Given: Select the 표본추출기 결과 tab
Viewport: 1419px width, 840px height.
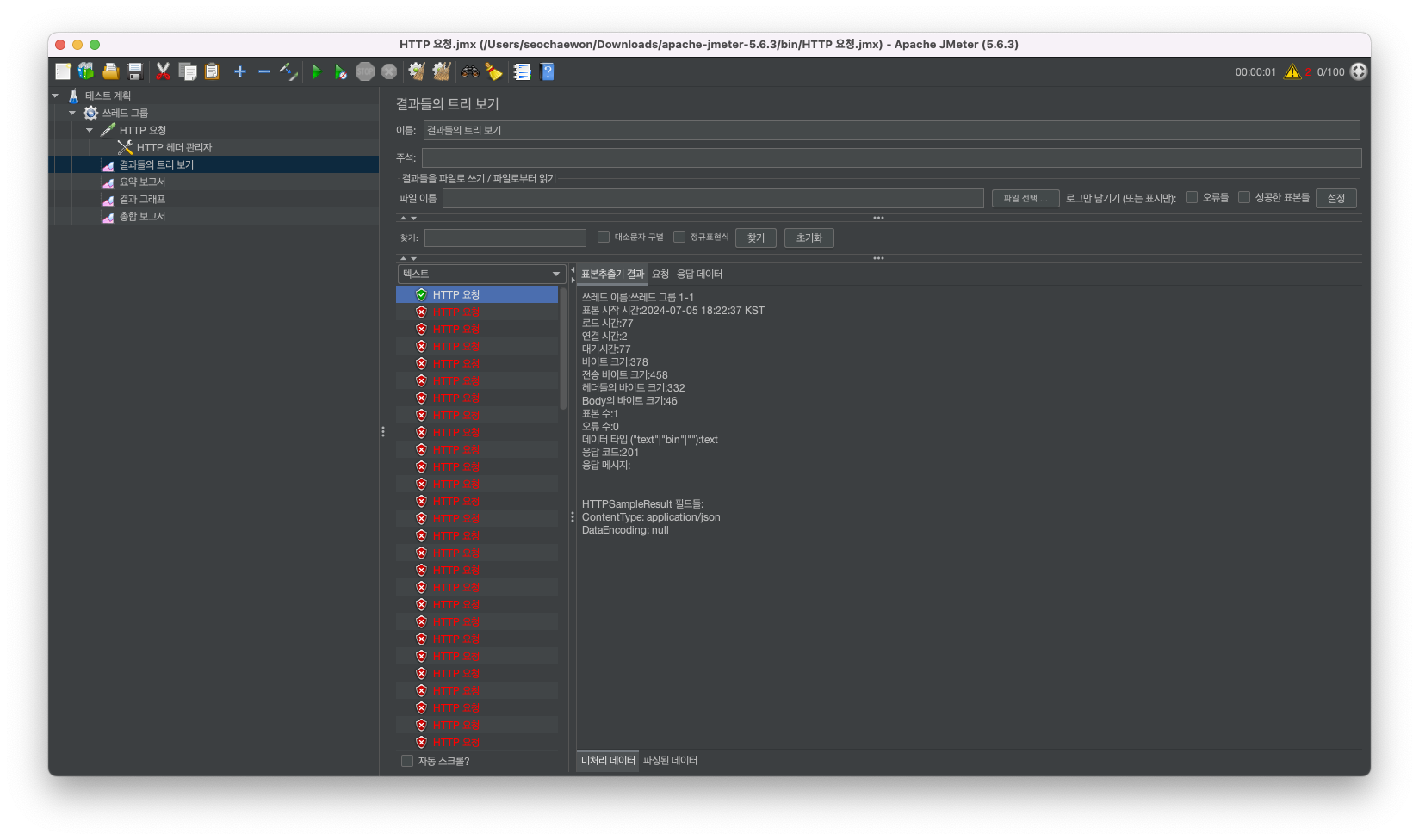Looking at the screenshot, I should click(612, 274).
